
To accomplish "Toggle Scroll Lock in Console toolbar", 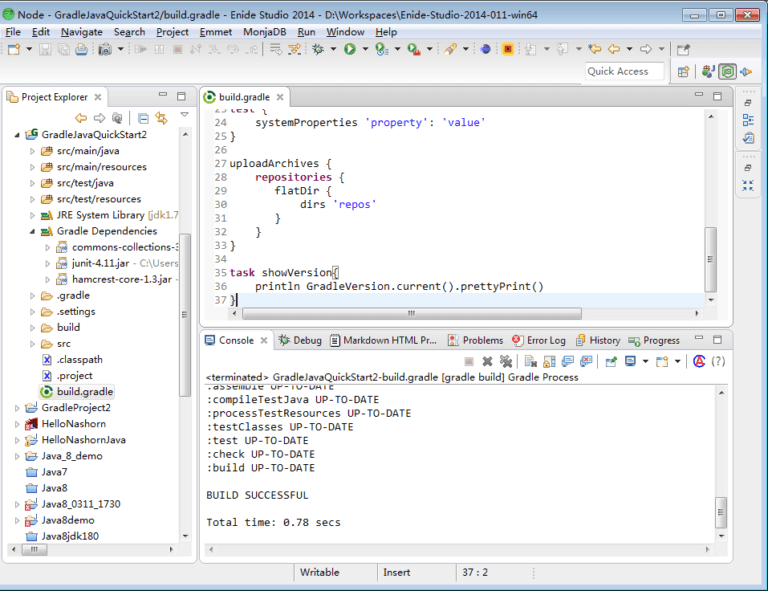I will [550, 361].
